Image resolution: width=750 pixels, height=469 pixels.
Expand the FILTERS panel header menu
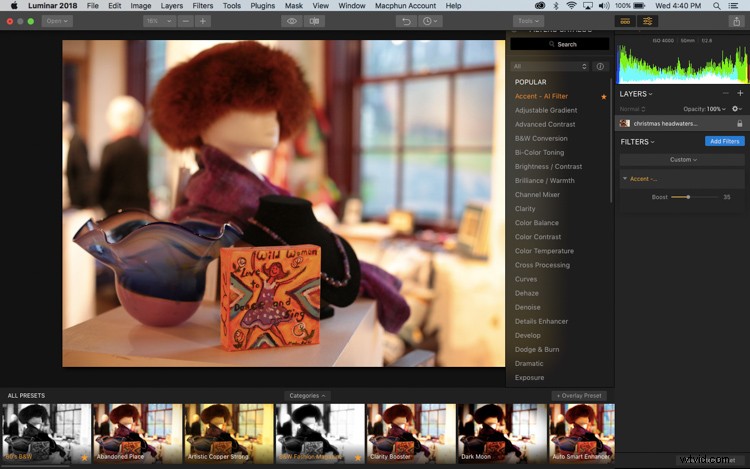point(638,142)
